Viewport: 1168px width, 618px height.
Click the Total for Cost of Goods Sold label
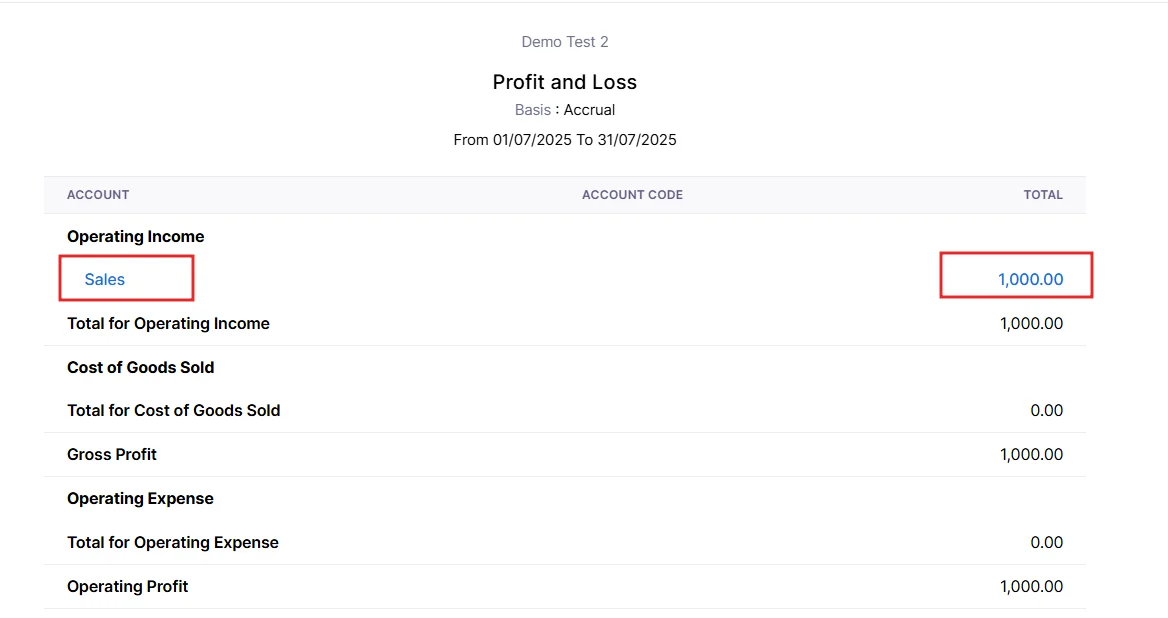coord(173,411)
